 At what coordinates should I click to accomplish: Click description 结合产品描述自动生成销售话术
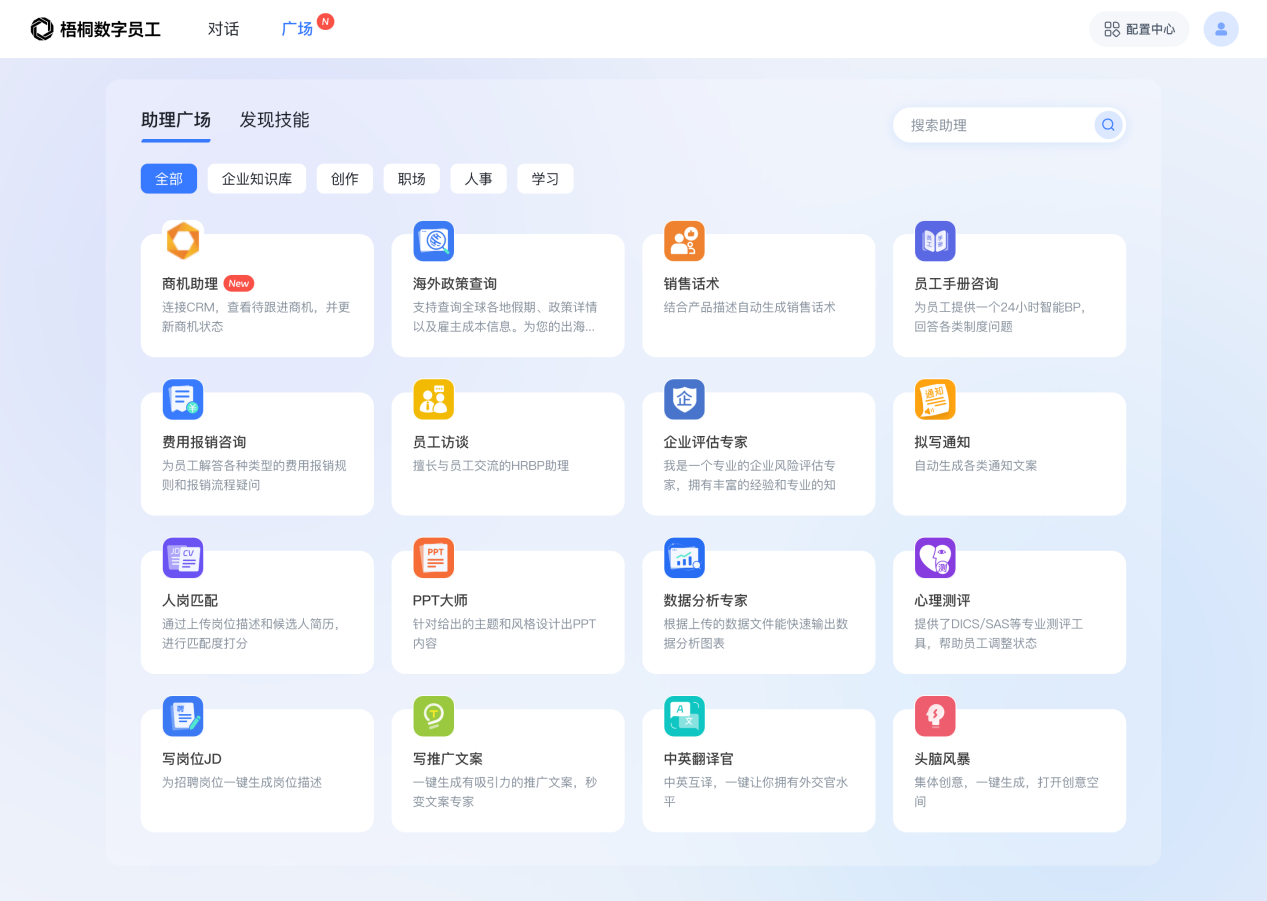pos(750,308)
